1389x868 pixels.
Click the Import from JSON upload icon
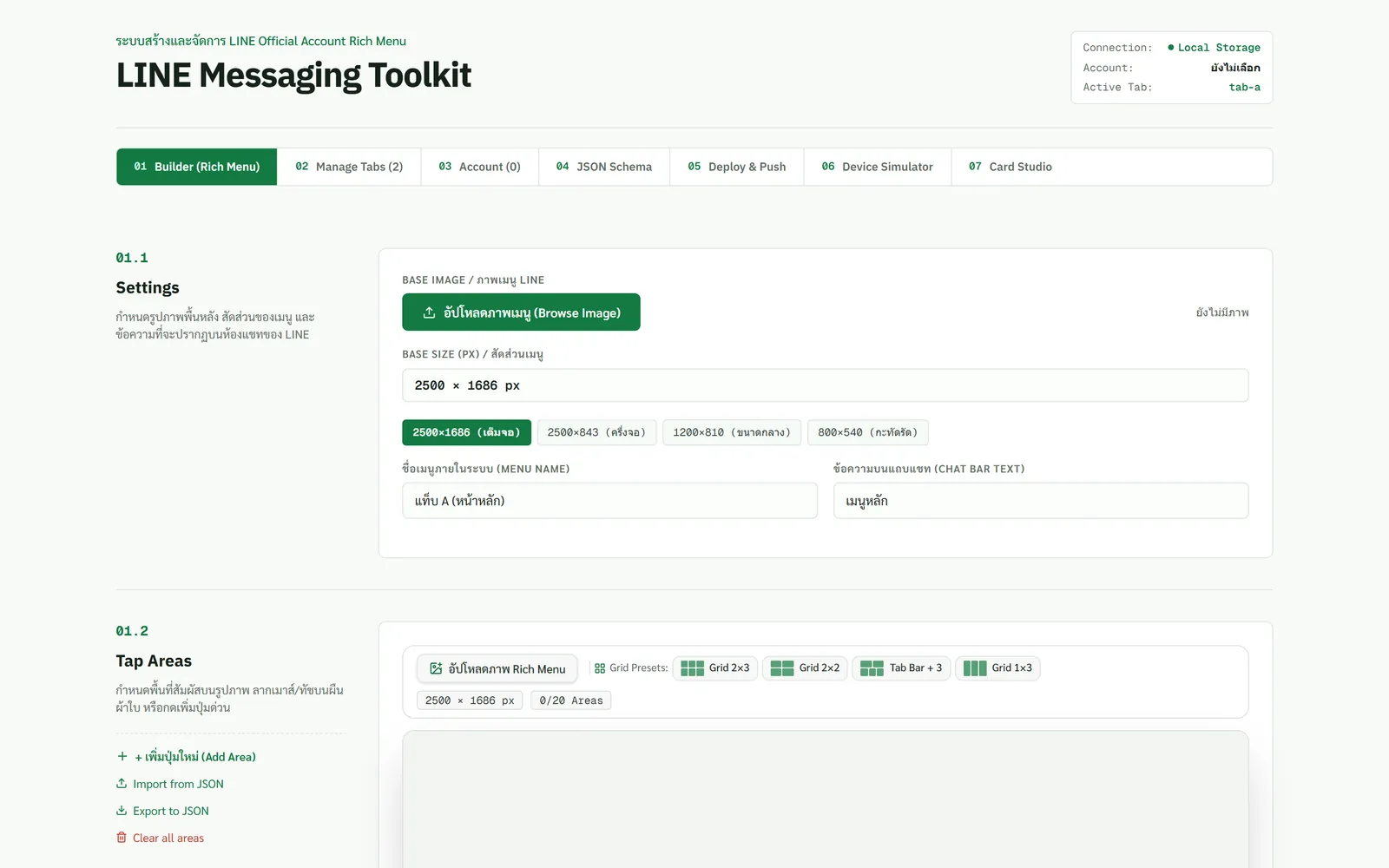click(x=122, y=783)
